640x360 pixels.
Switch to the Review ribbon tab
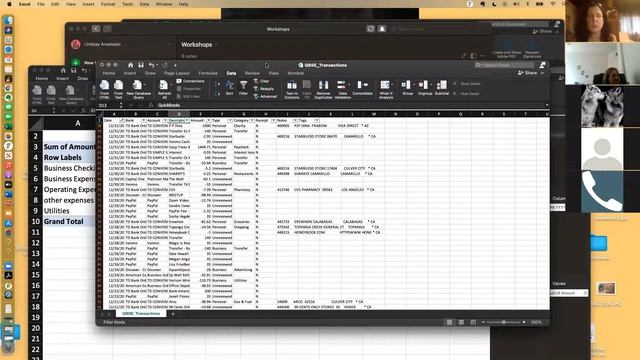click(x=252, y=73)
